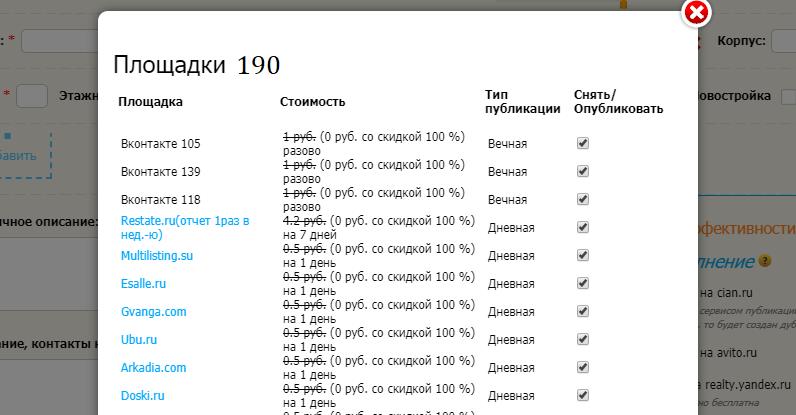
Task: Open the Gvanga.com link
Action: 153,312
